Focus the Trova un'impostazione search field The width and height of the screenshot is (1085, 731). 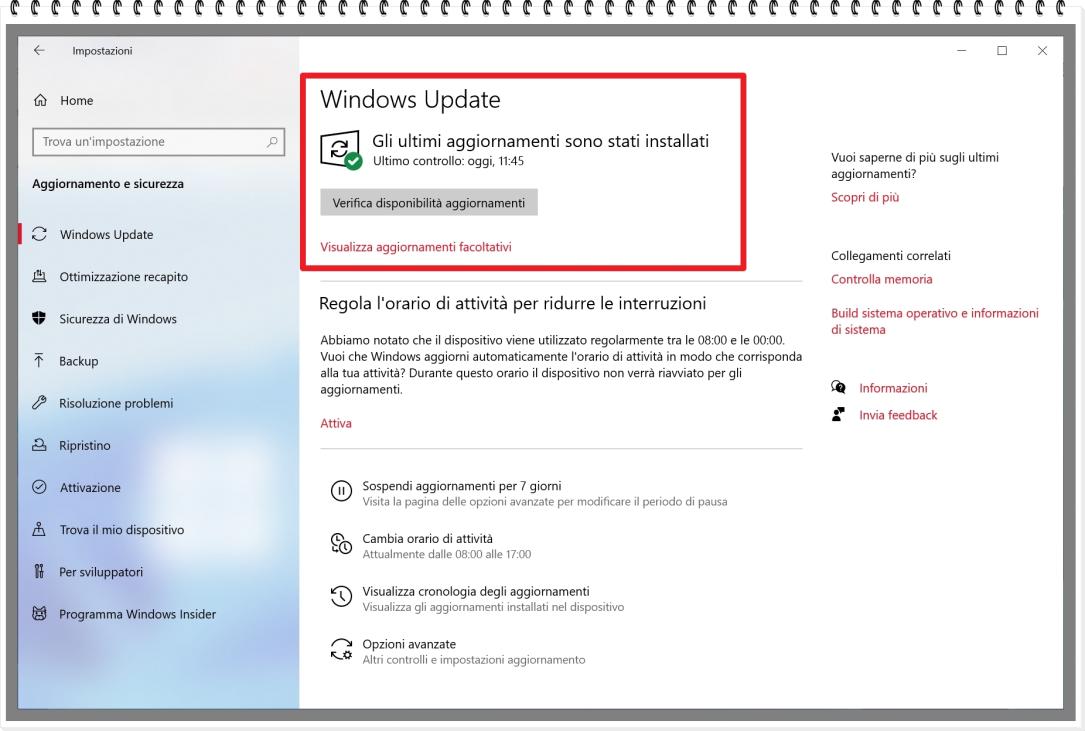coord(150,142)
